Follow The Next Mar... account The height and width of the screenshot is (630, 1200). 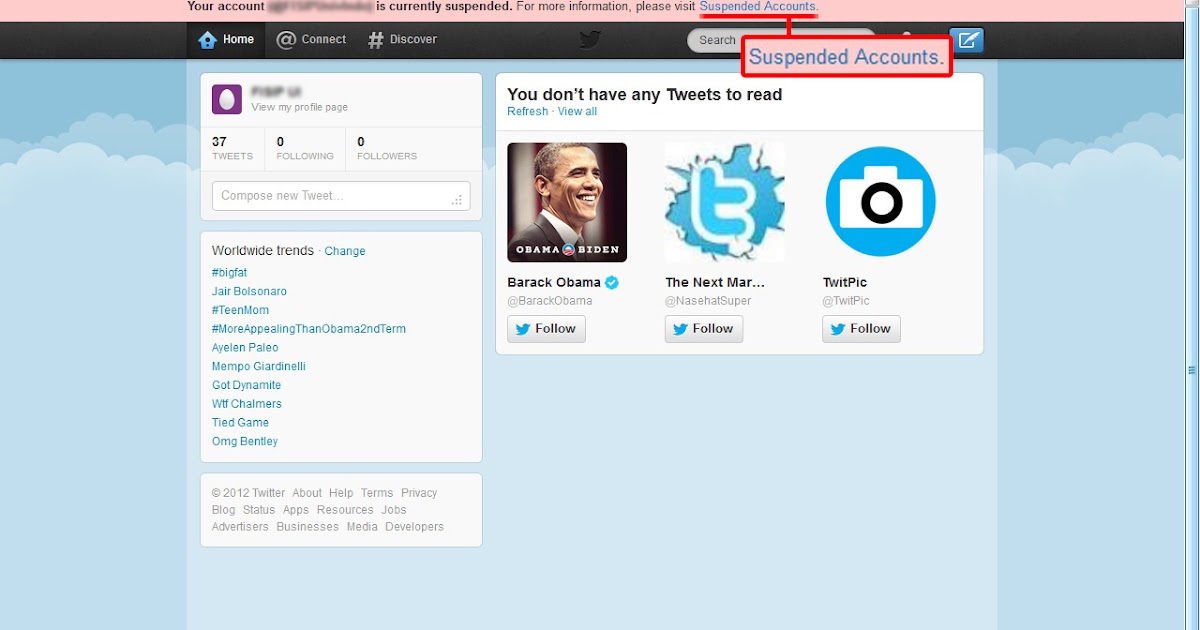704,329
